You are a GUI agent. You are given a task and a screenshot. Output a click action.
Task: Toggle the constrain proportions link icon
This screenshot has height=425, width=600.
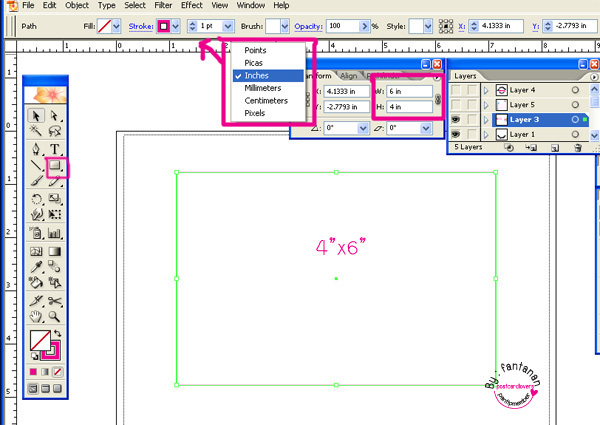pos(438,99)
